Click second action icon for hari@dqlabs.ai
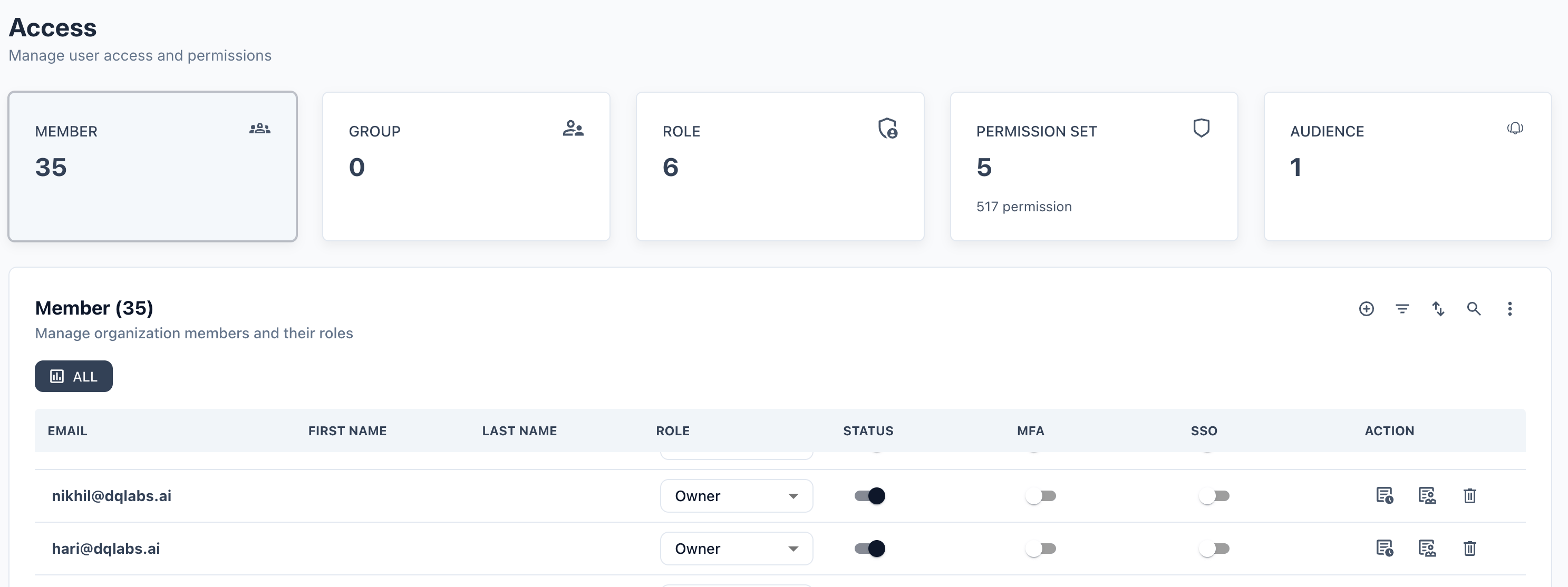Screen dimensions: 1568x587 click(1427, 549)
